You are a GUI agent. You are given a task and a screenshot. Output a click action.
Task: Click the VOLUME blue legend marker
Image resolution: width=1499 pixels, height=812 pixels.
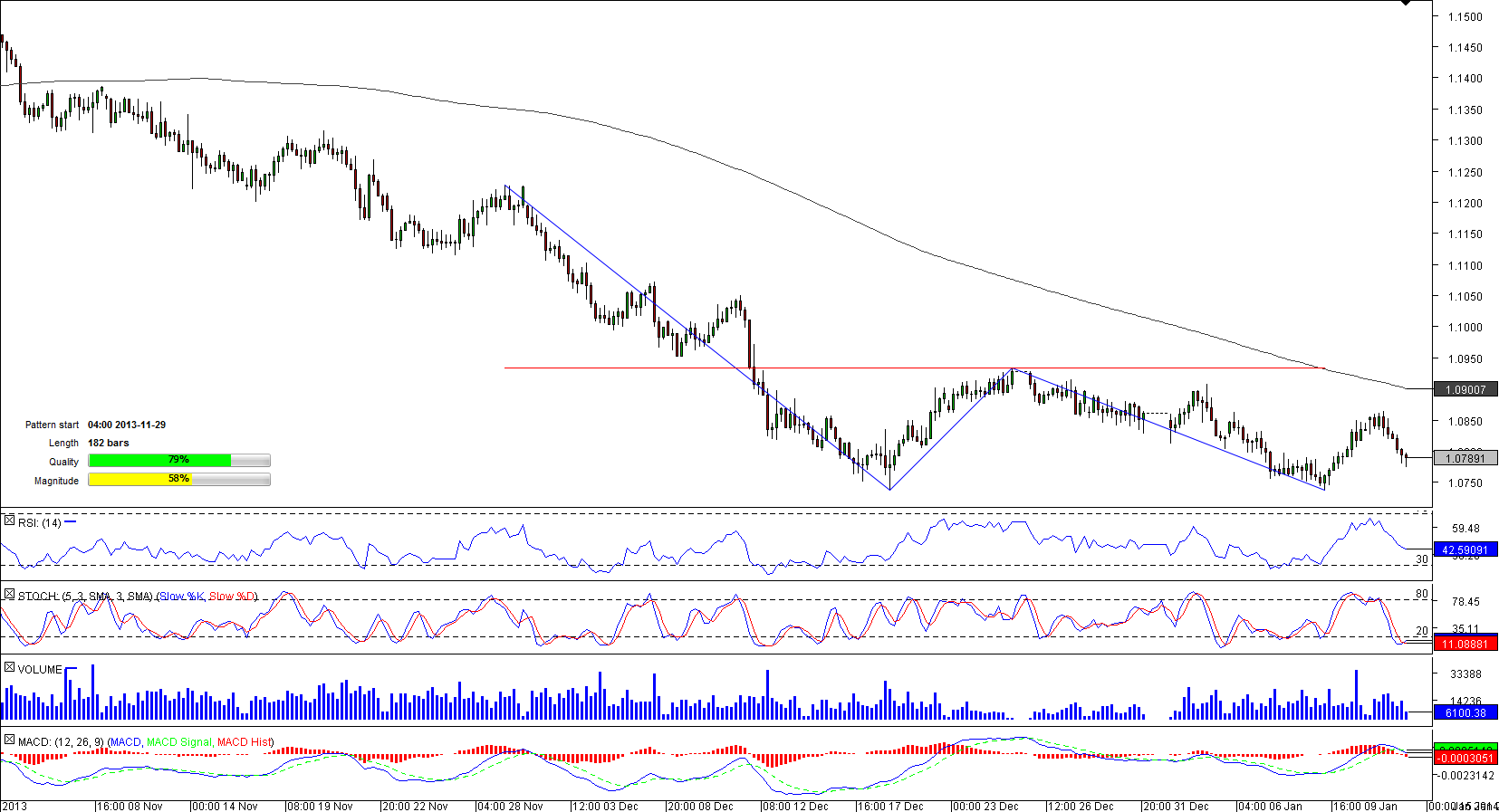coord(71,669)
